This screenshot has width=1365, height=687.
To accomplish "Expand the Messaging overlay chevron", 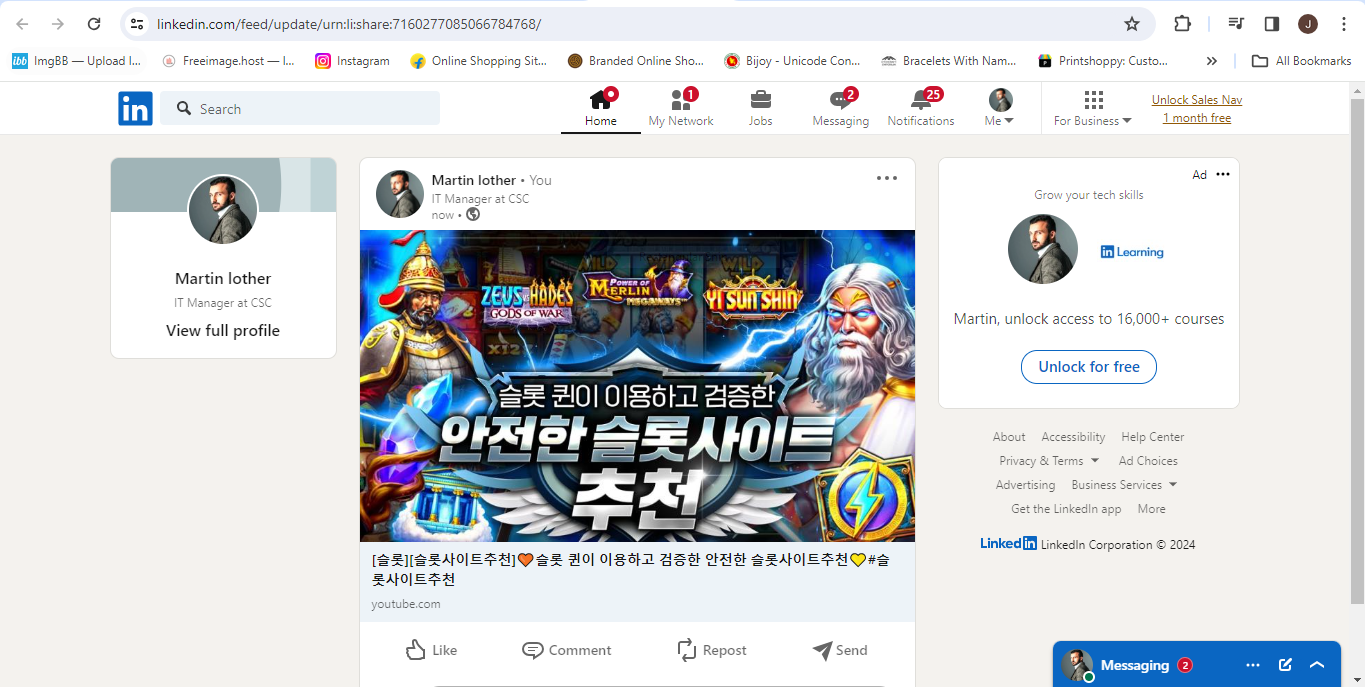I will click(1317, 665).
